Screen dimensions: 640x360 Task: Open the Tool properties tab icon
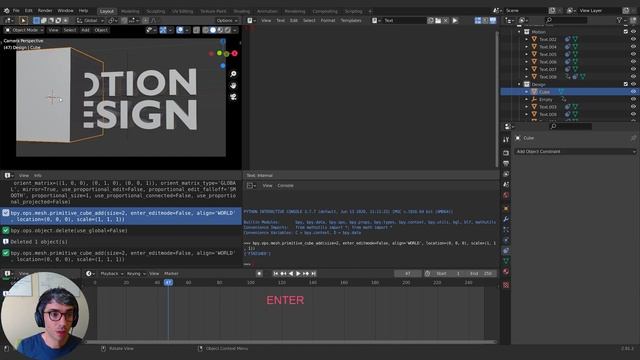506,140
